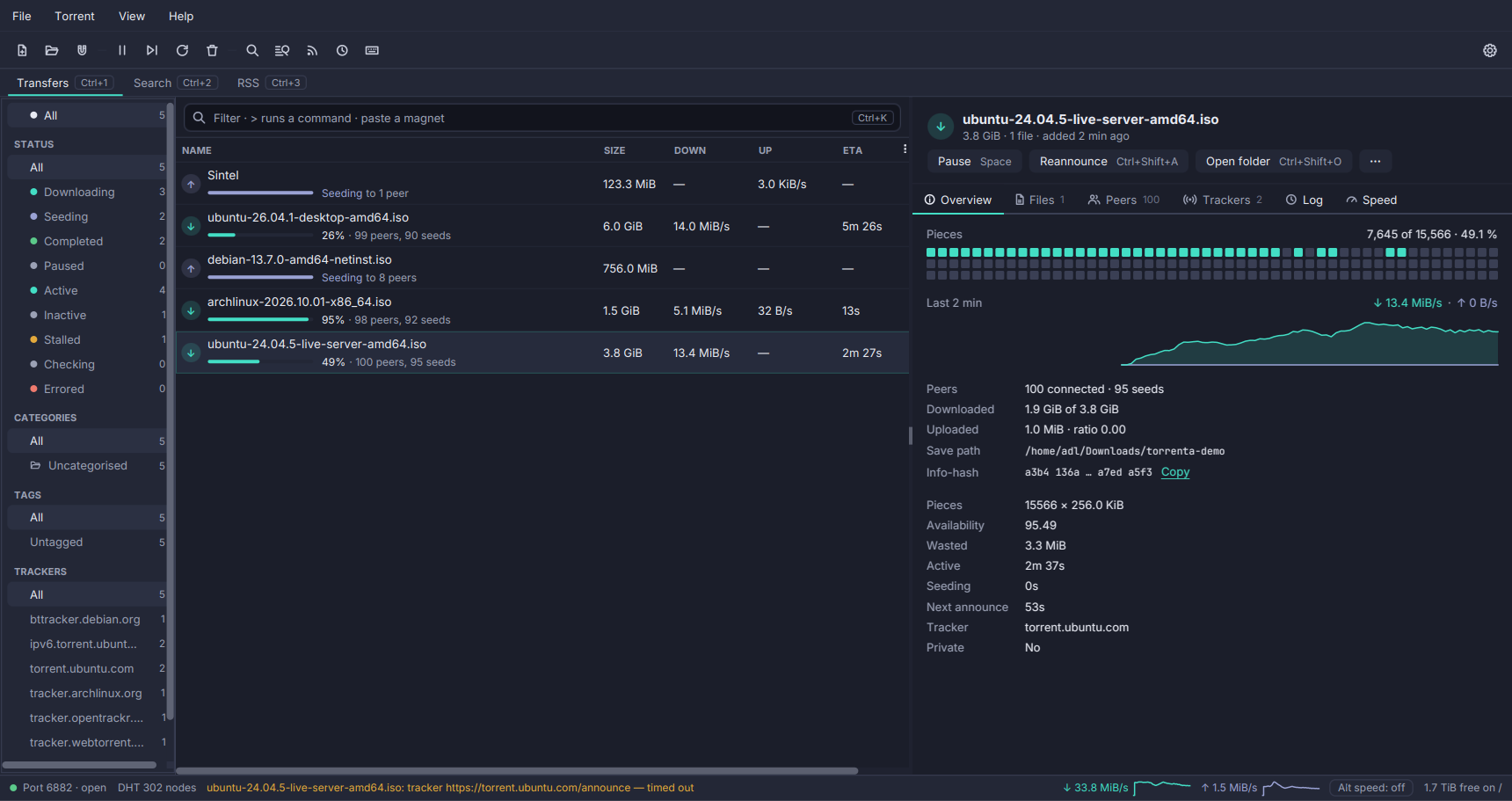Click the add magnet link icon
1512x801 pixels.
tap(82, 50)
